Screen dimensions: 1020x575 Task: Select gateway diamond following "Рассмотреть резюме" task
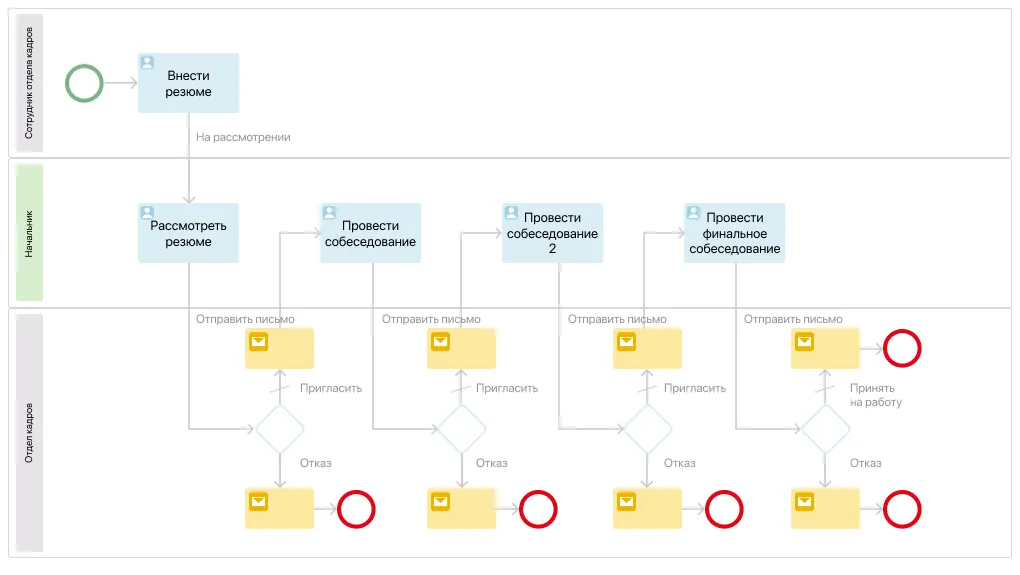click(x=280, y=429)
